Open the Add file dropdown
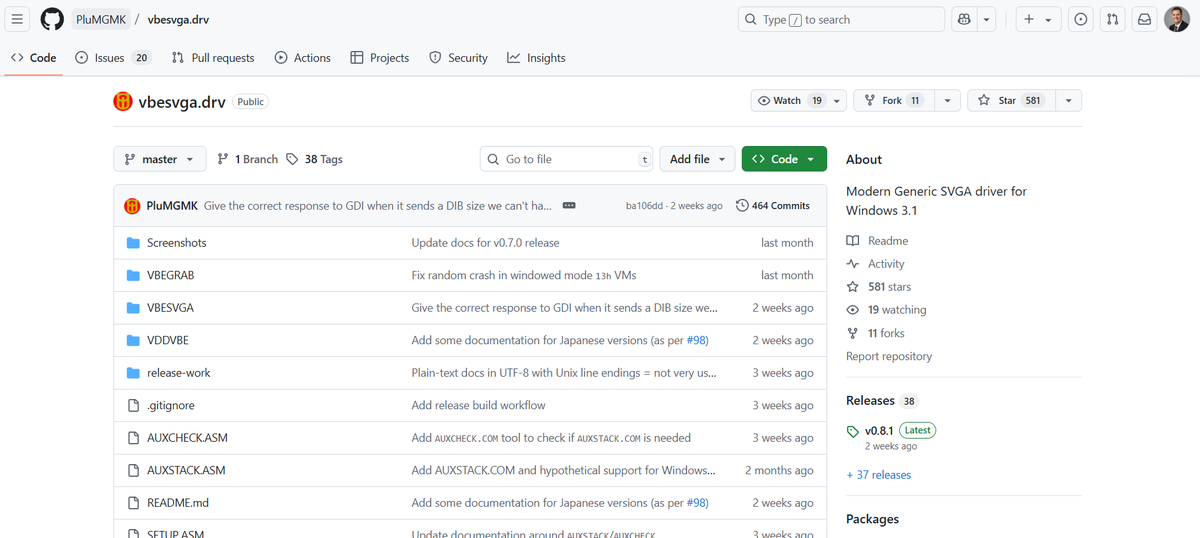The image size is (1200, 538). tap(697, 159)
